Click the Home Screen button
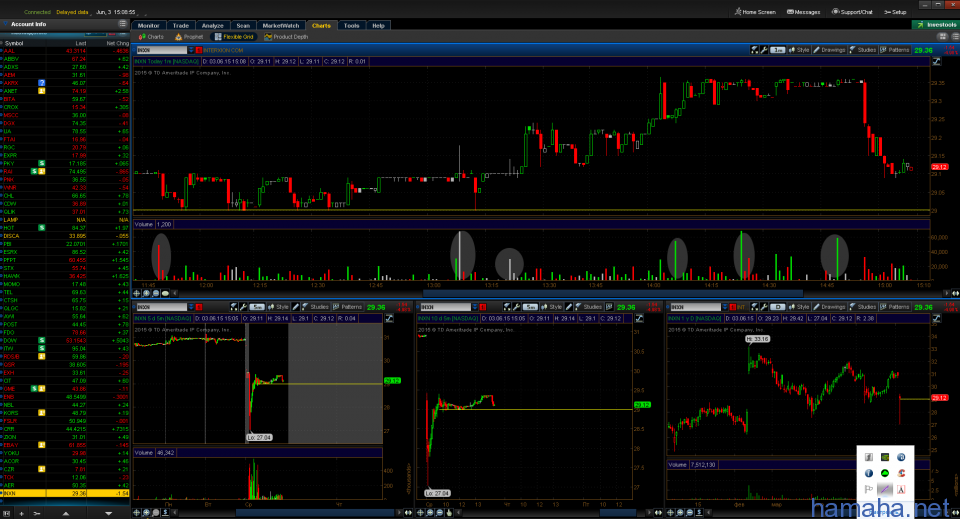Screen dimensions: 960x519 (x=755, y=12)
